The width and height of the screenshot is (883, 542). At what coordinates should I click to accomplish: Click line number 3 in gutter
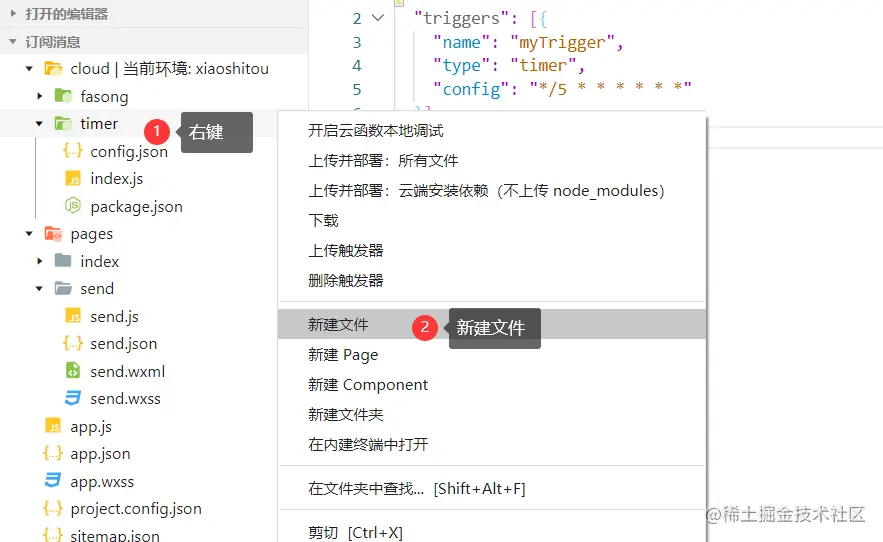pyautogui.click(x=357, y=42)
